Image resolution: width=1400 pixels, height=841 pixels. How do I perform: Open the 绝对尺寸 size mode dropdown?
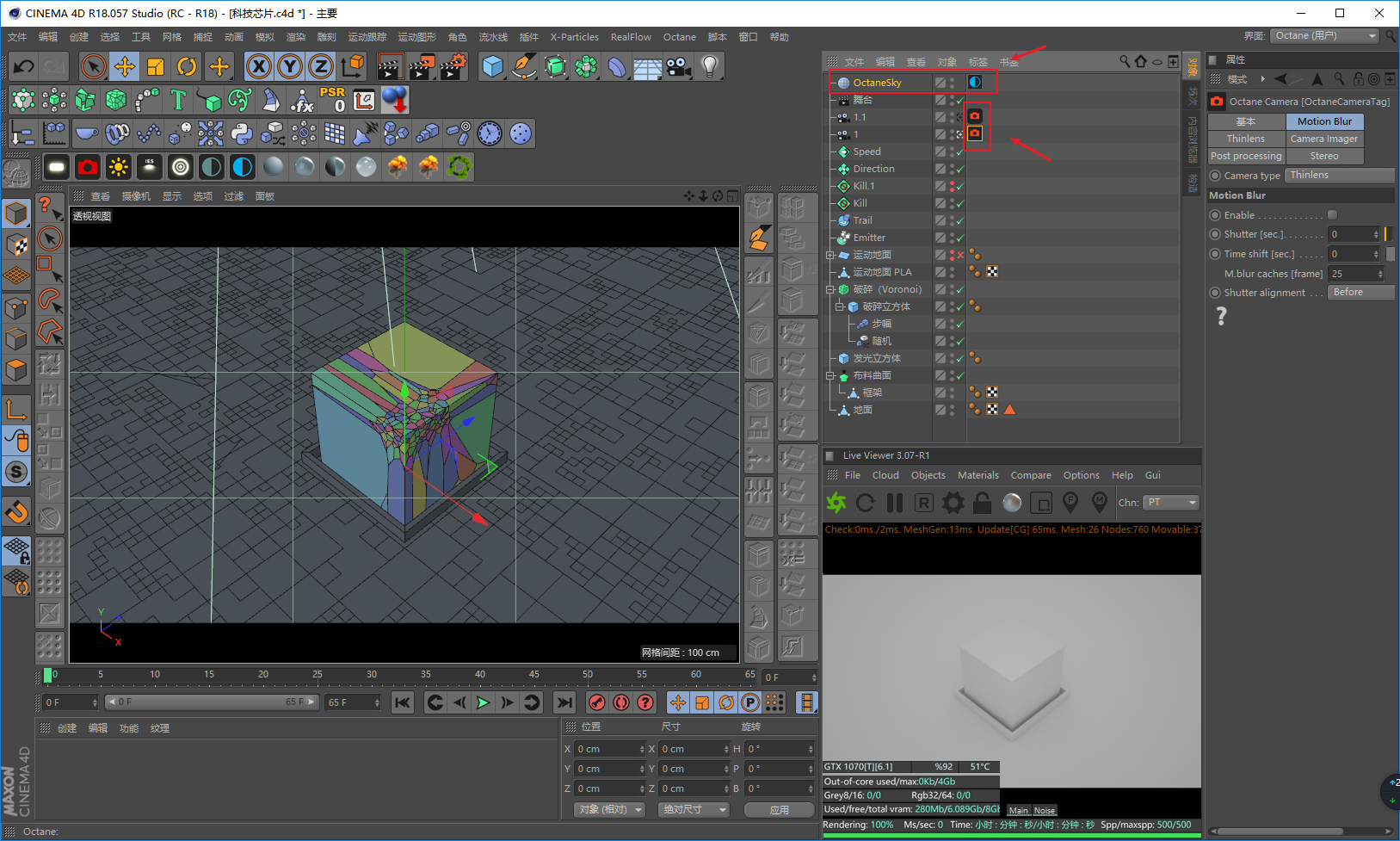pyautogui.click(x=694, y=809)
